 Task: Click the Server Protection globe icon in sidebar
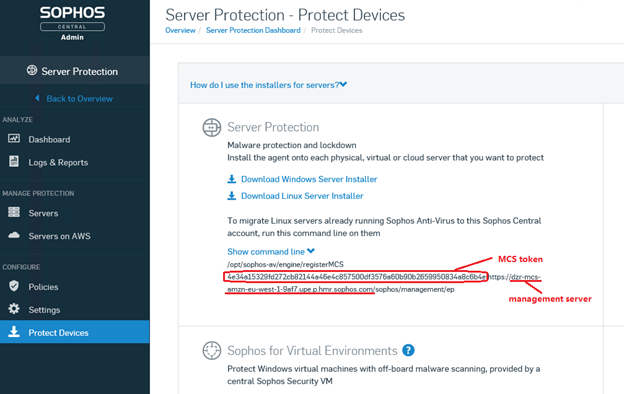[x=32, y=70]
